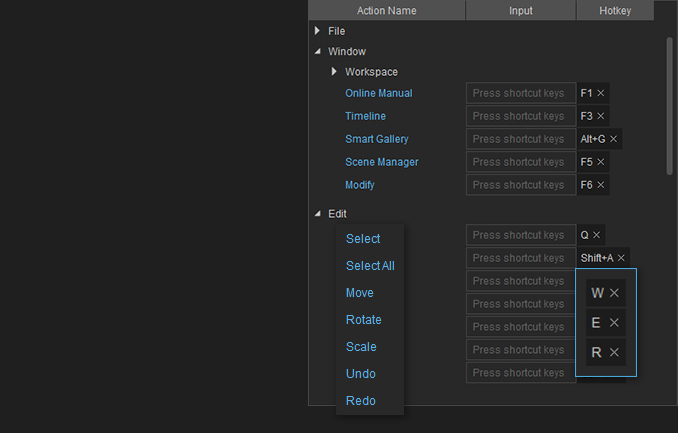Clear the E hotkey for Rotate

click(614, 323)
